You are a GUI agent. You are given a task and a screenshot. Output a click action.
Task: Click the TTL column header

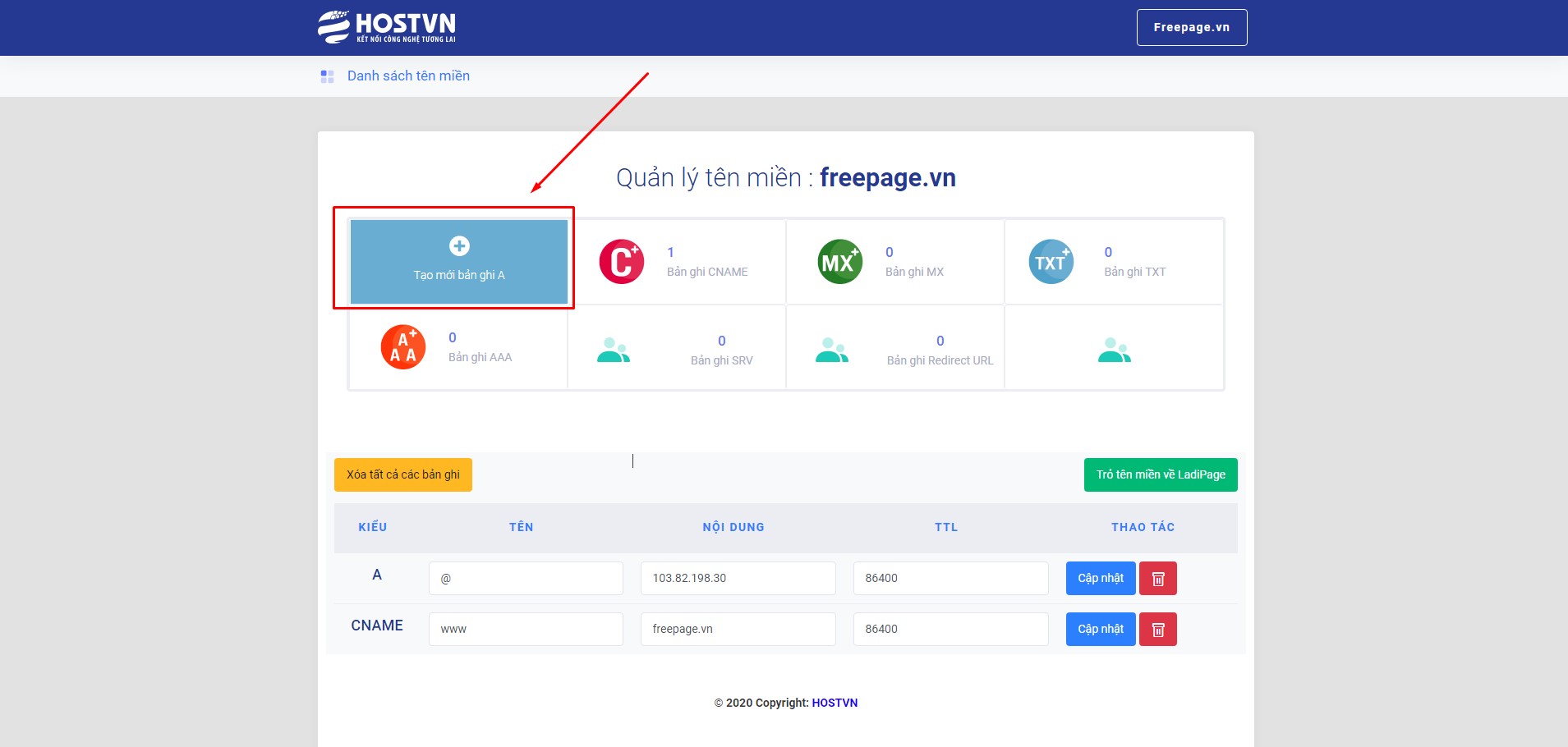point(946,527)
